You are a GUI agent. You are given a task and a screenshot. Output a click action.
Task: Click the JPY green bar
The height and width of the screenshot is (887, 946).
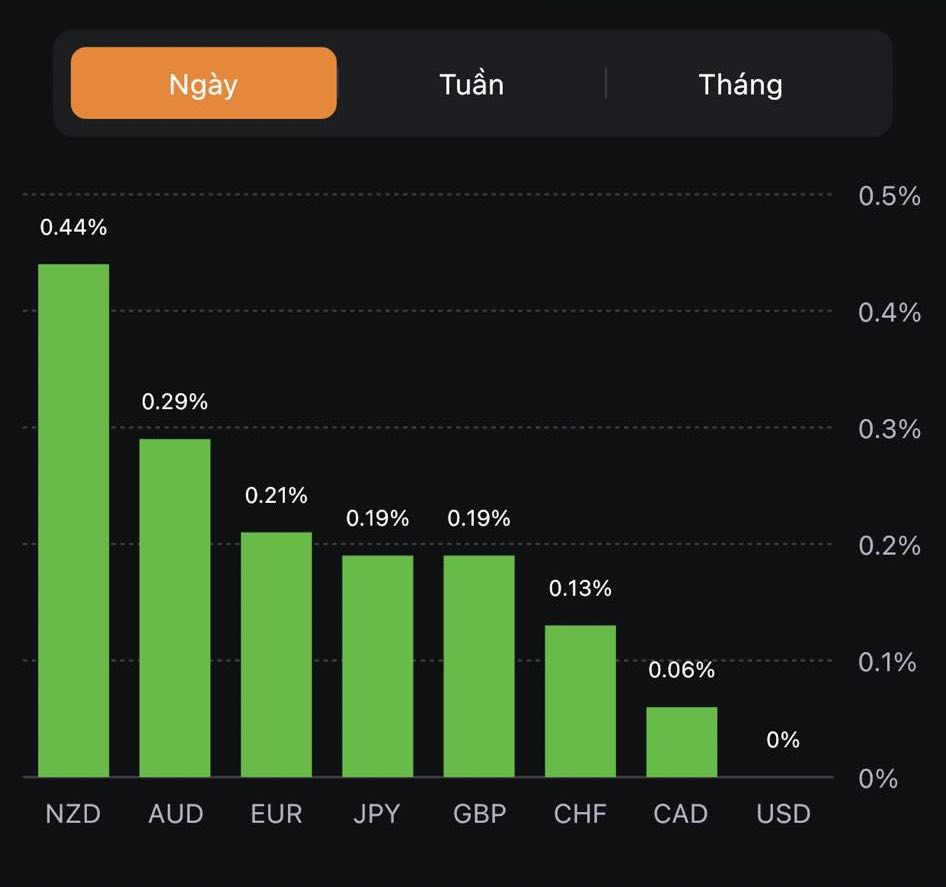(x=377, y=666)
